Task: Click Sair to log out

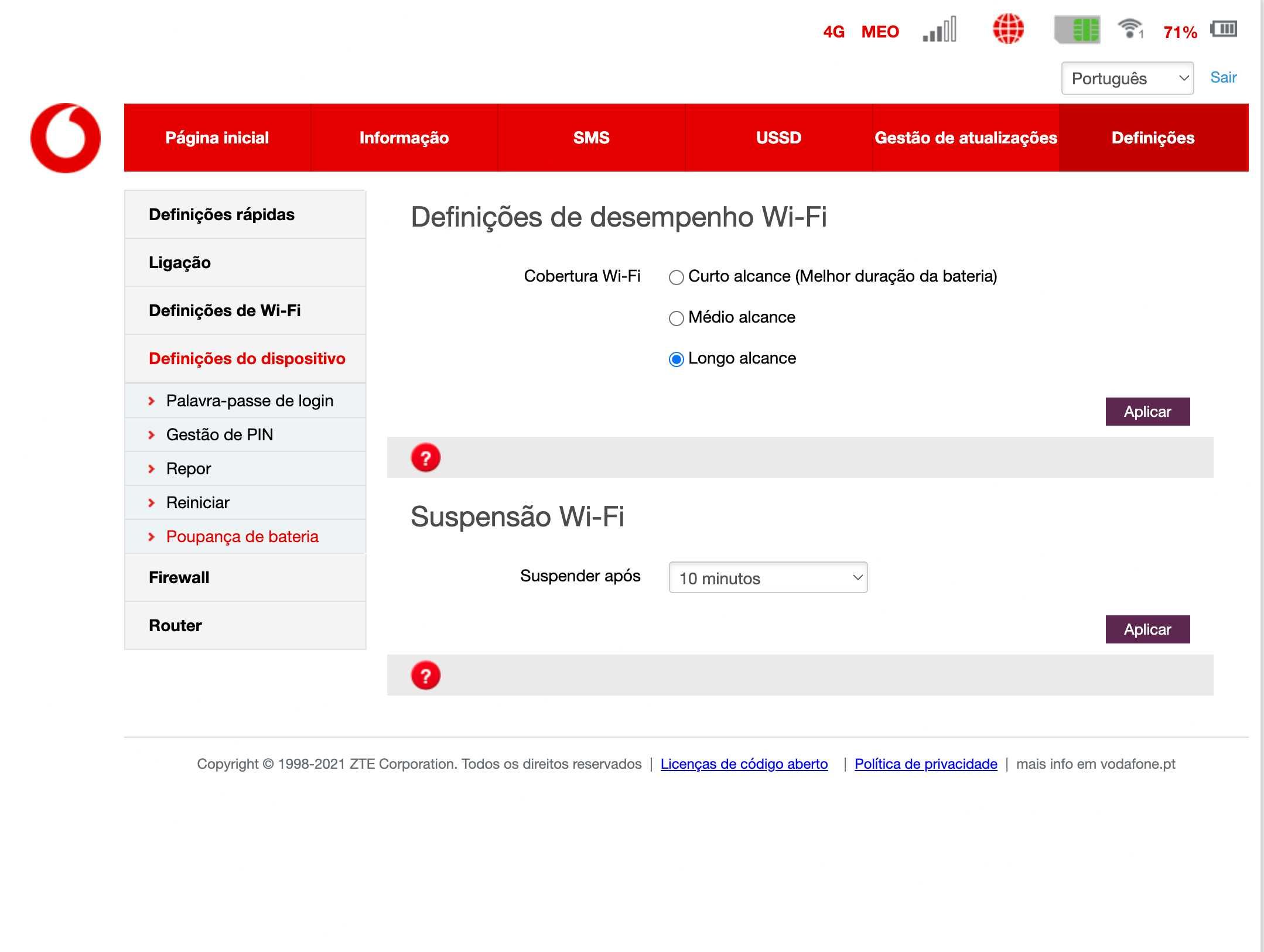Action: [1224, 77]
